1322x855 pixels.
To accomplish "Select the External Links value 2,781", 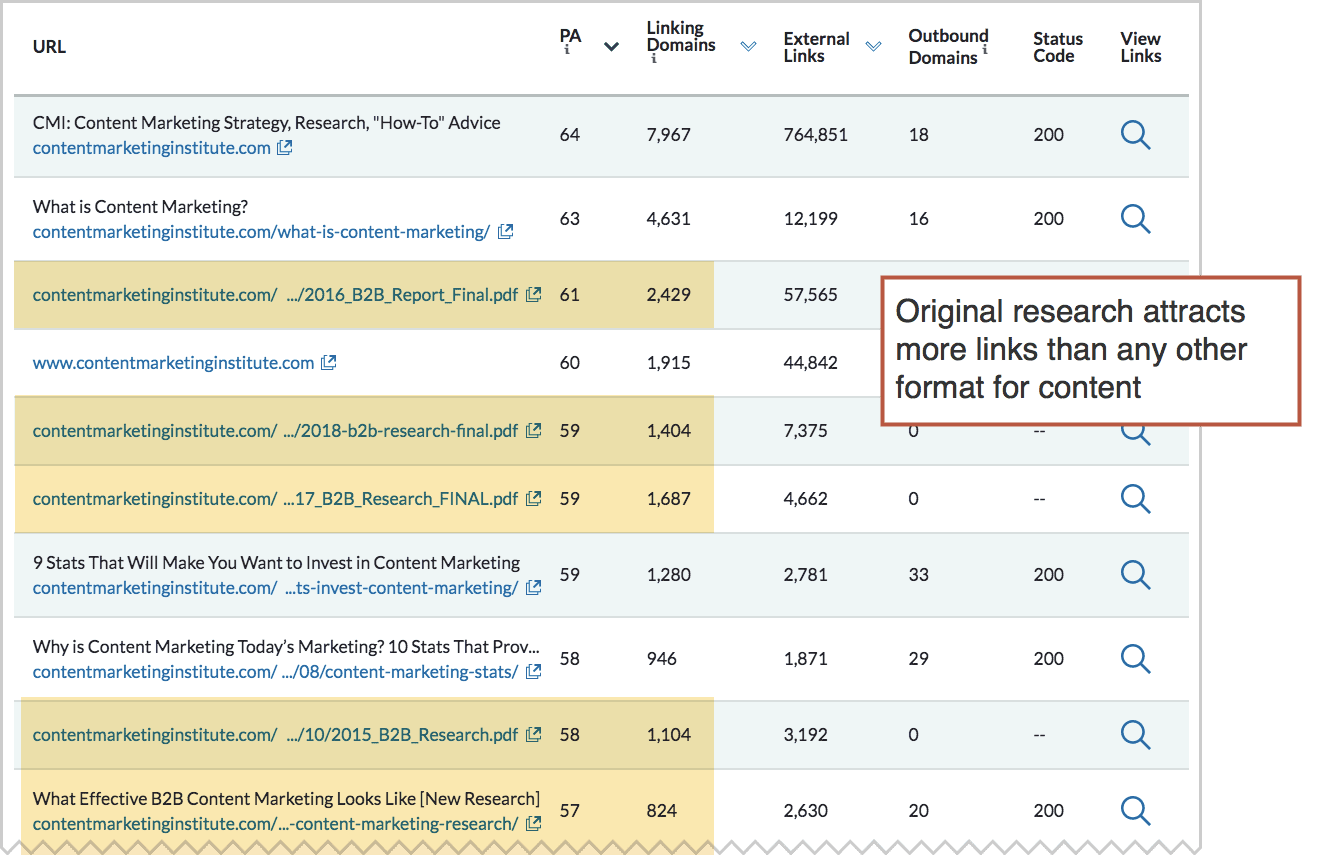I will (806, 575).
